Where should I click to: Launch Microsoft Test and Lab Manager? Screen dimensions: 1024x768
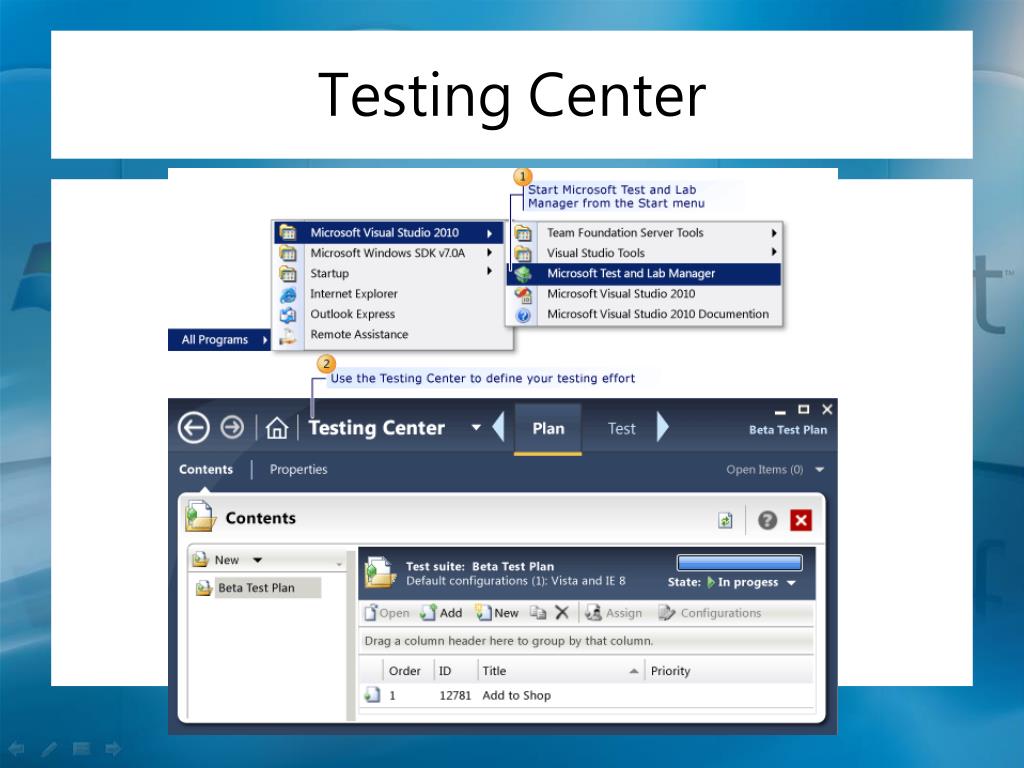click(644, 274)
